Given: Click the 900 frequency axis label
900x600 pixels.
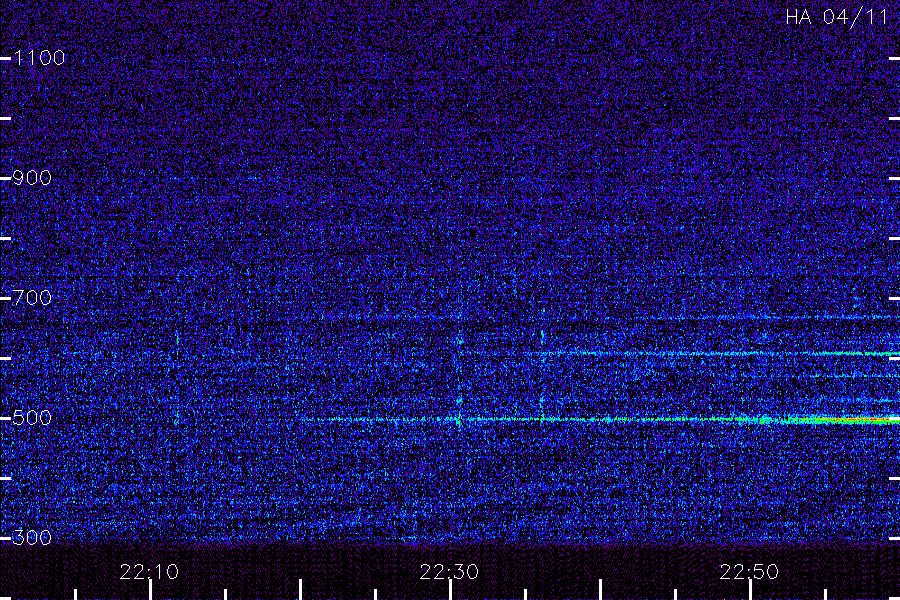Looking at the screenshot, I should pos(32,177).
